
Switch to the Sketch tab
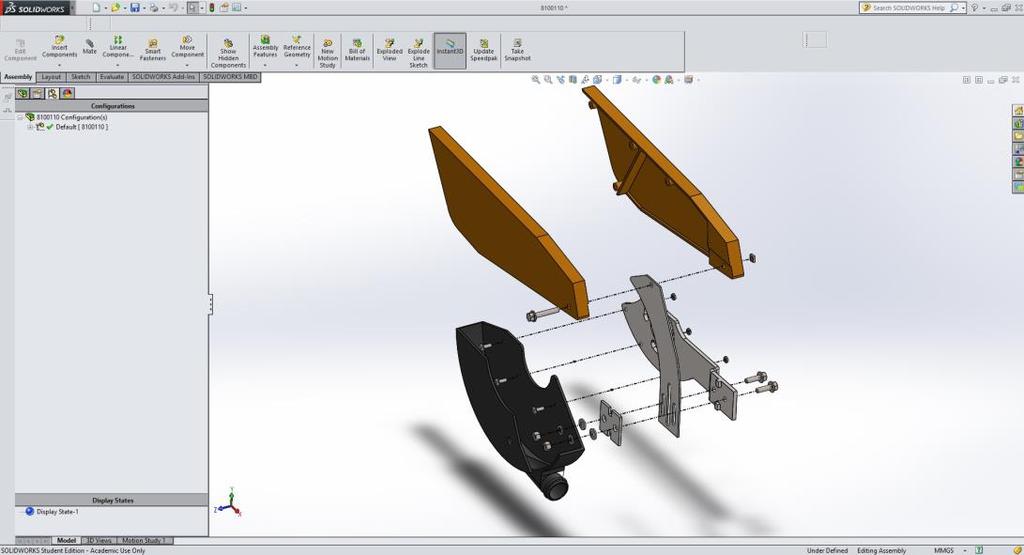click(80, 77)
